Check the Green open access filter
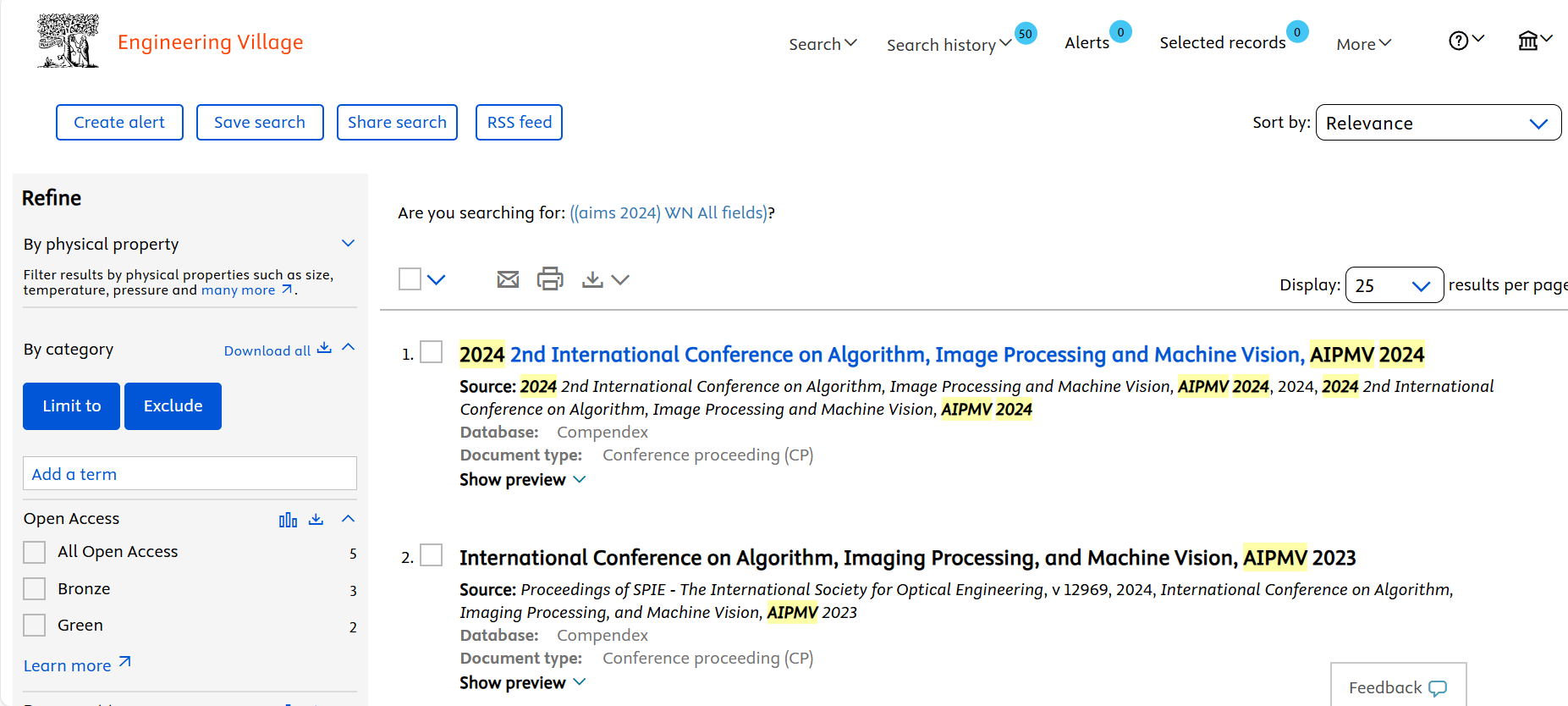 [x=35, y=625]
